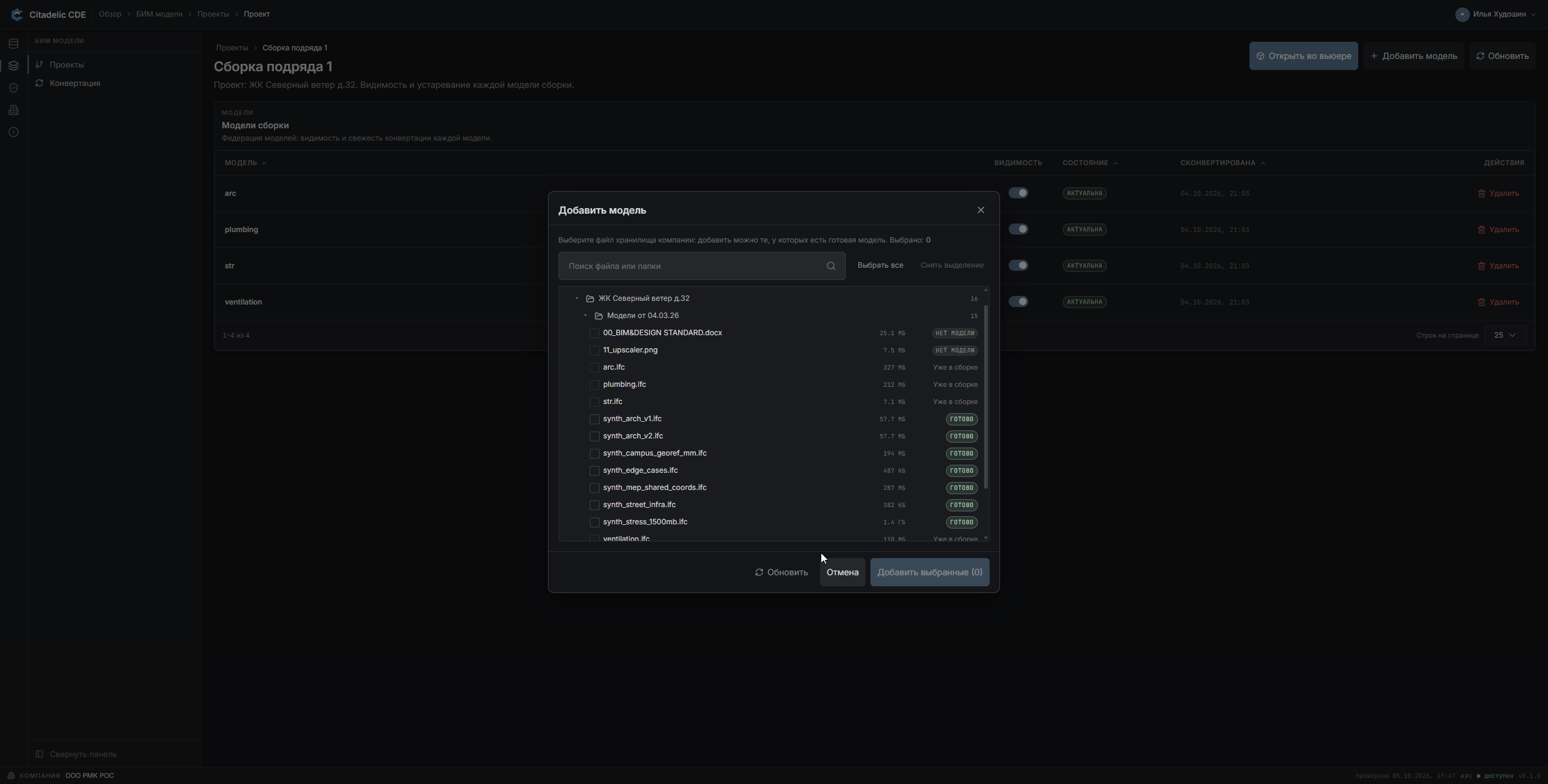Open the Конвертация sidebar menu item
The width and height of the screenshot is (1548, 784).
pos(75,83)
